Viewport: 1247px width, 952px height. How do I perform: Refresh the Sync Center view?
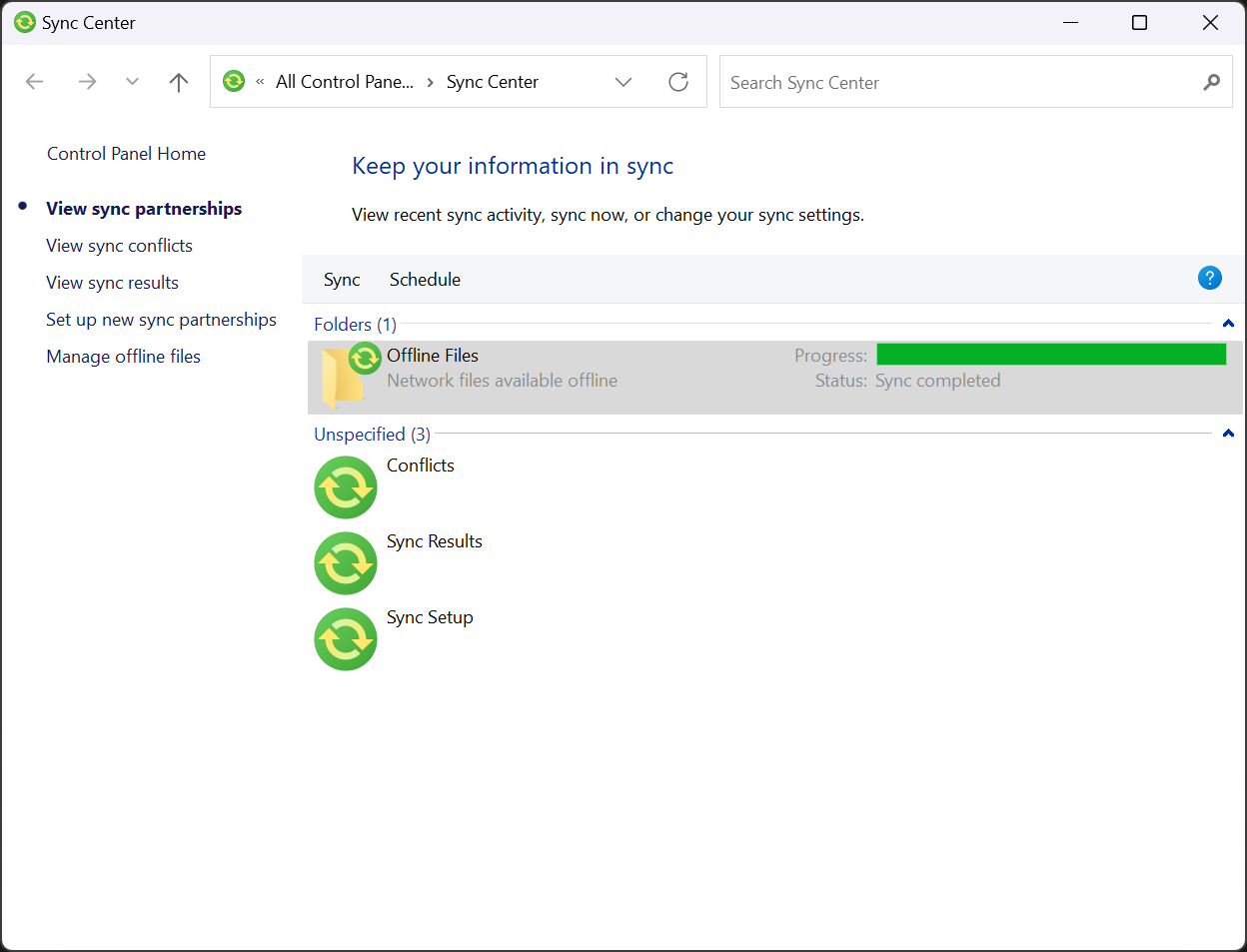[678, 82]
